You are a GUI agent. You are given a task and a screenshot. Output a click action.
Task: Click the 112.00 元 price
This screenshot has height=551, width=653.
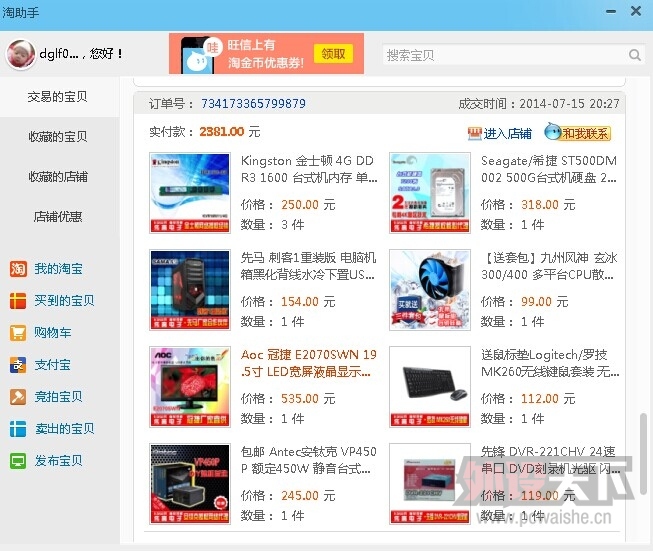pos(548,399)
